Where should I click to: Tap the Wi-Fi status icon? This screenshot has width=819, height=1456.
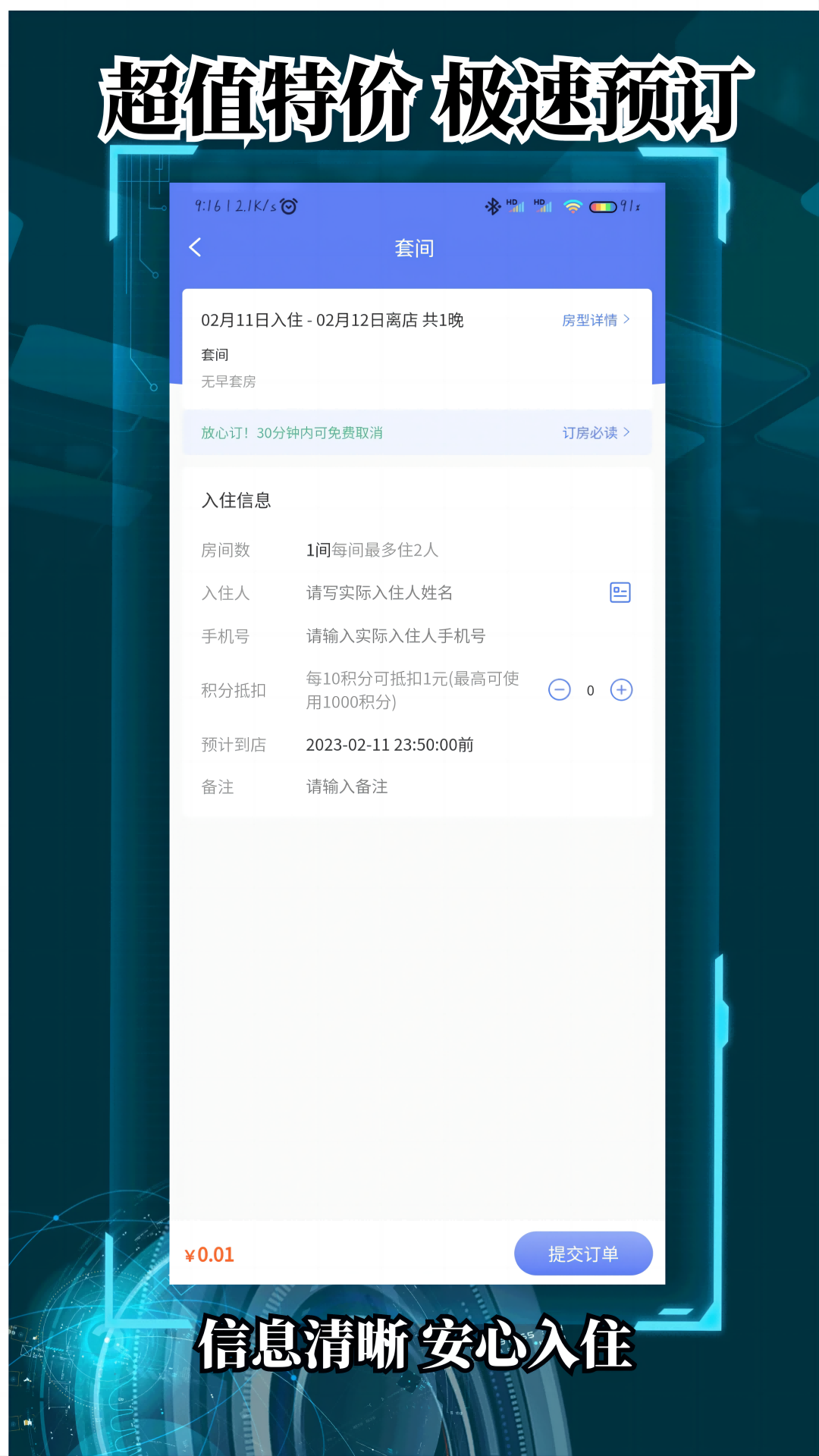click(573, 206)
